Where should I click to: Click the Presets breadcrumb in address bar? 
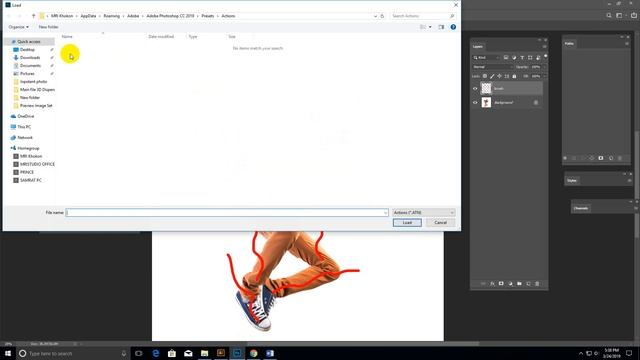click(207, 16)
